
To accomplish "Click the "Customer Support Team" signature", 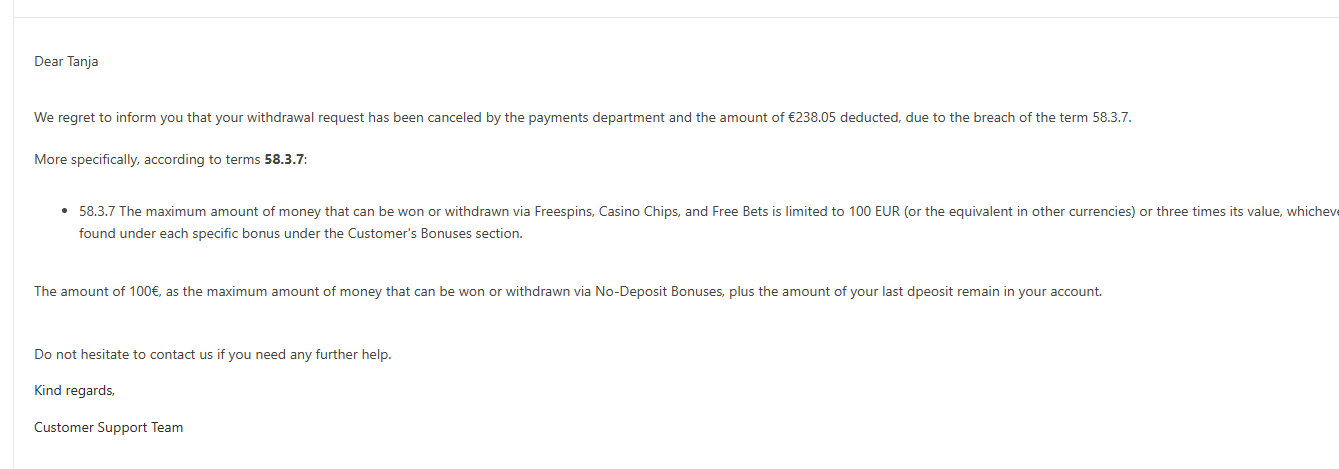I will [108, 428].
